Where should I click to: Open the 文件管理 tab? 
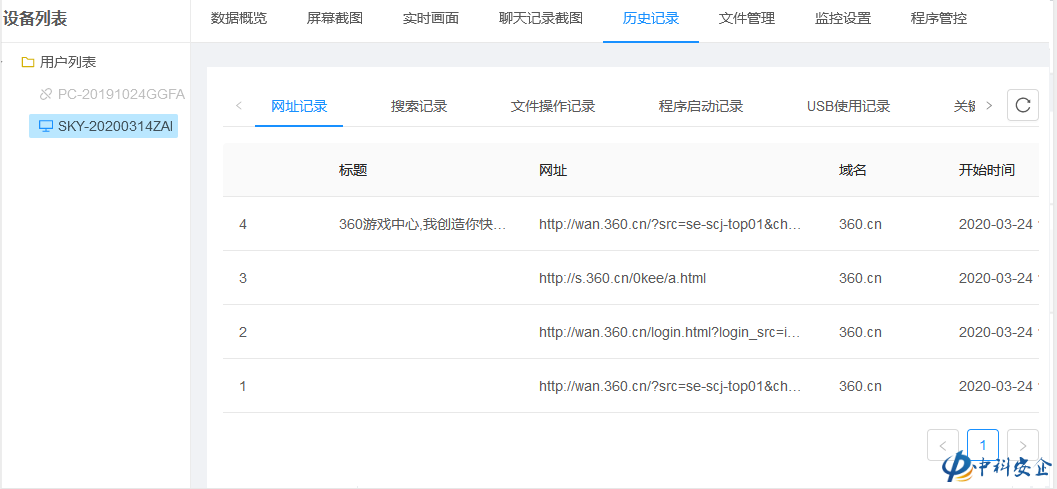747,19
